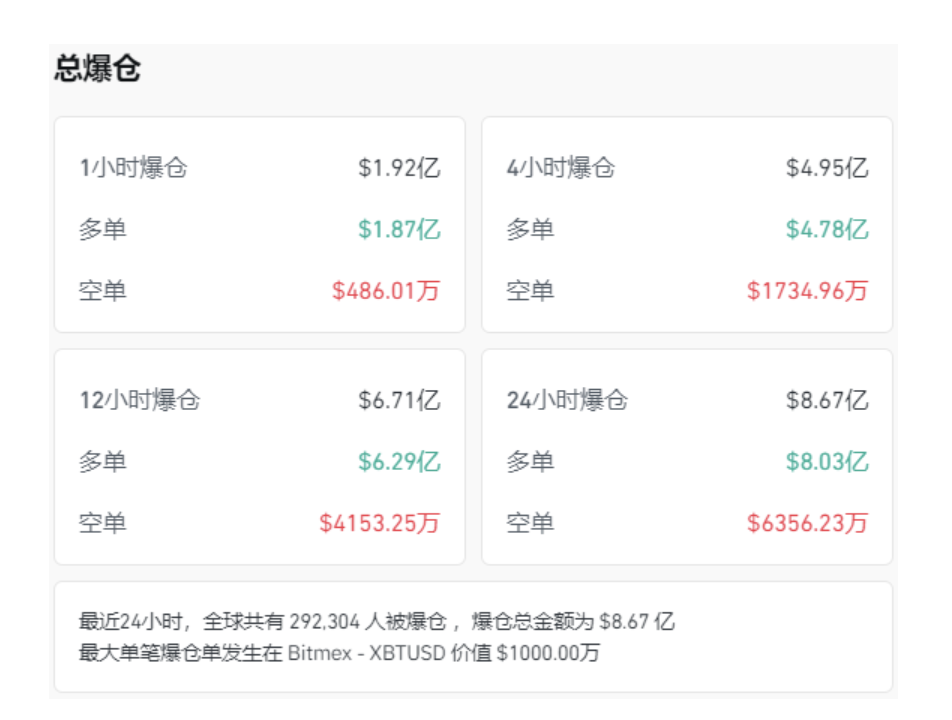This screenshot has width=952, height=720.
Task: Select the 4小时爆仓 label
Action: click(x=560, y=168)
